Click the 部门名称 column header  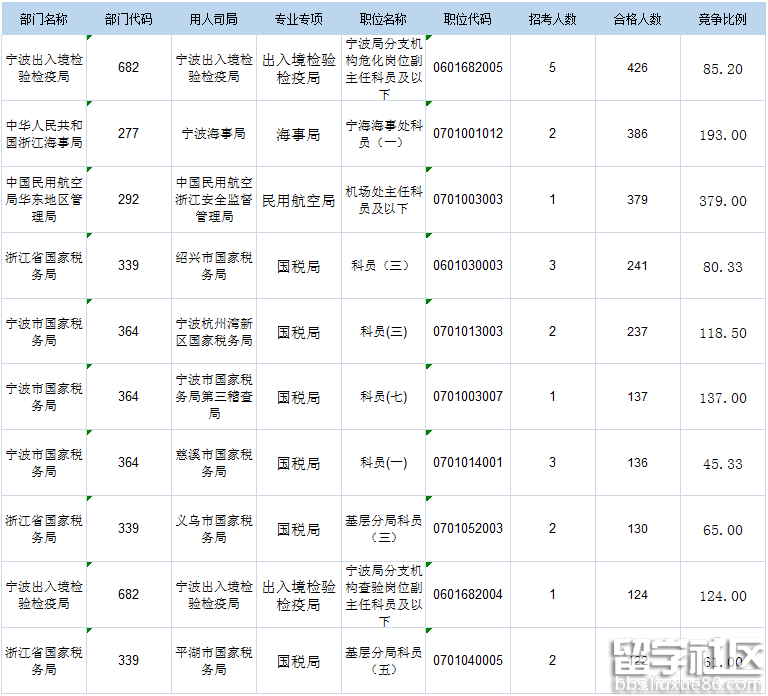click(x=43, y=20)
